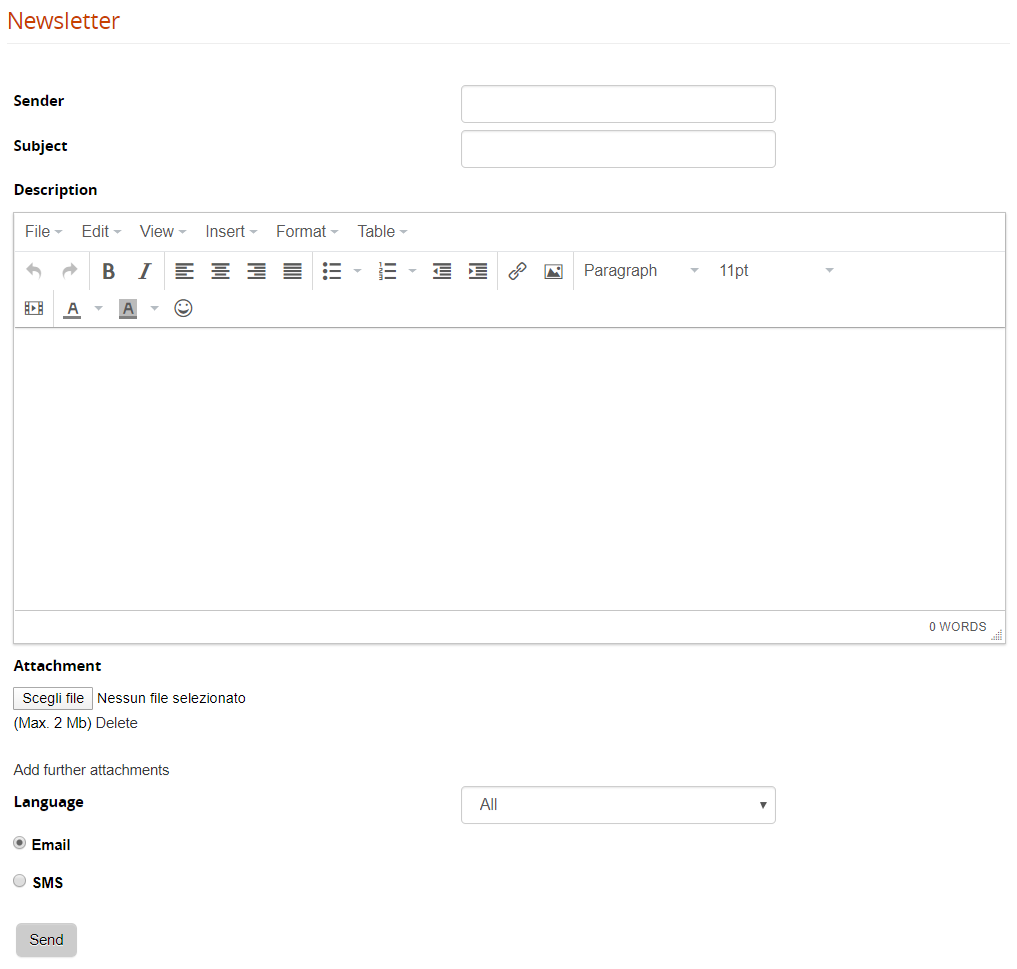Expand the Paragraph format dropdown
This screenshot has width=1017, height=969.
[640, 271]
